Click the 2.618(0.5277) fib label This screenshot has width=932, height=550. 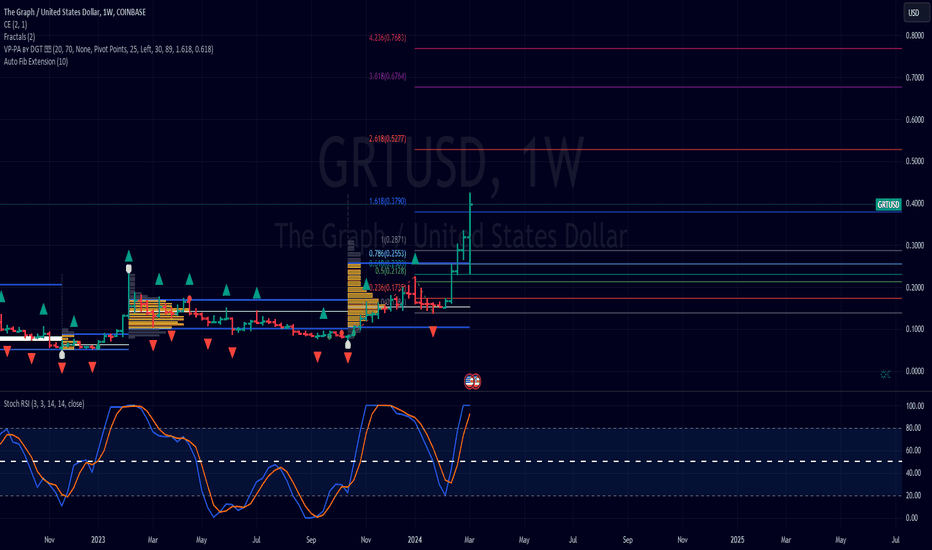[388, 139]
